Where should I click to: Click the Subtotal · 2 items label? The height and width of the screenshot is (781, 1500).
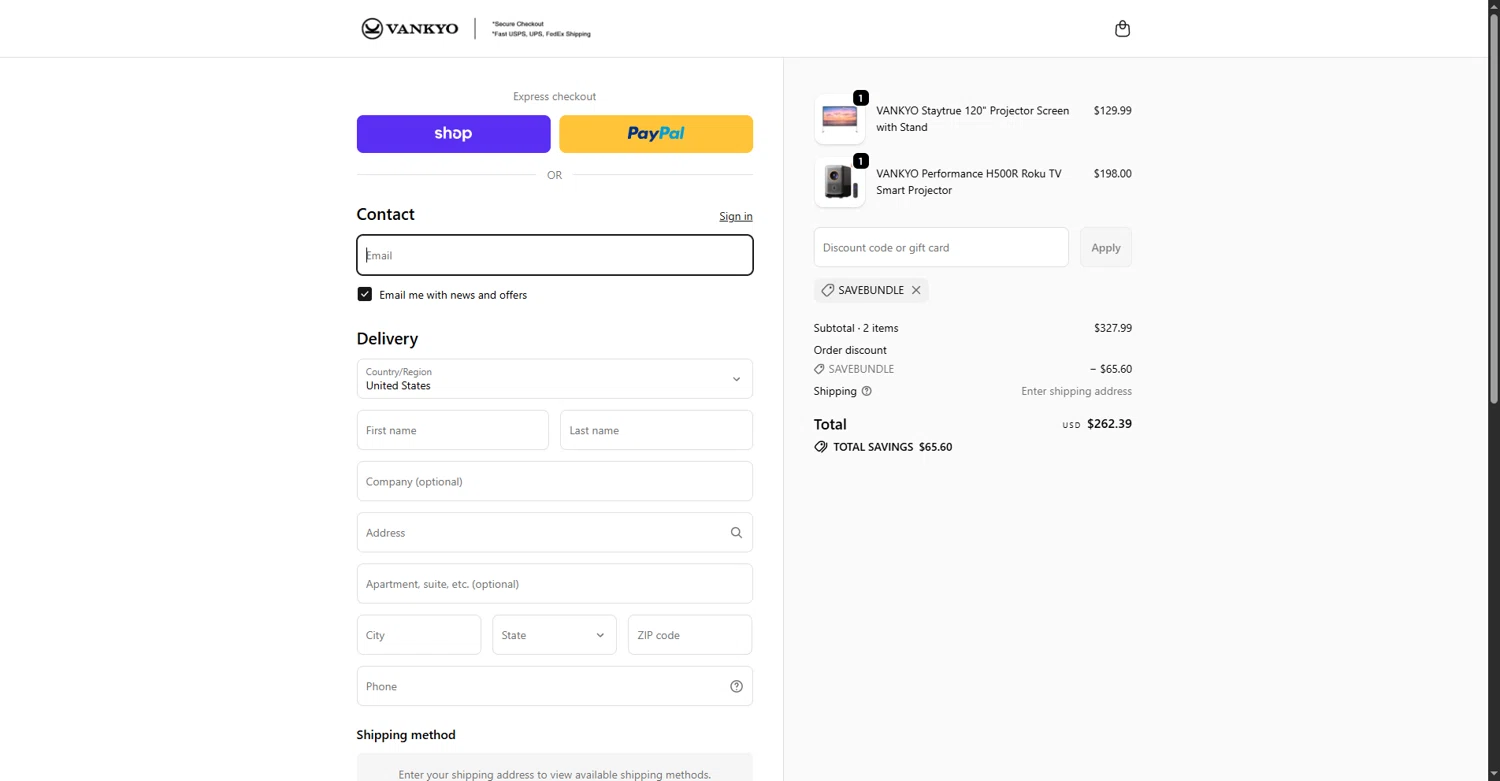coord(856,328)
